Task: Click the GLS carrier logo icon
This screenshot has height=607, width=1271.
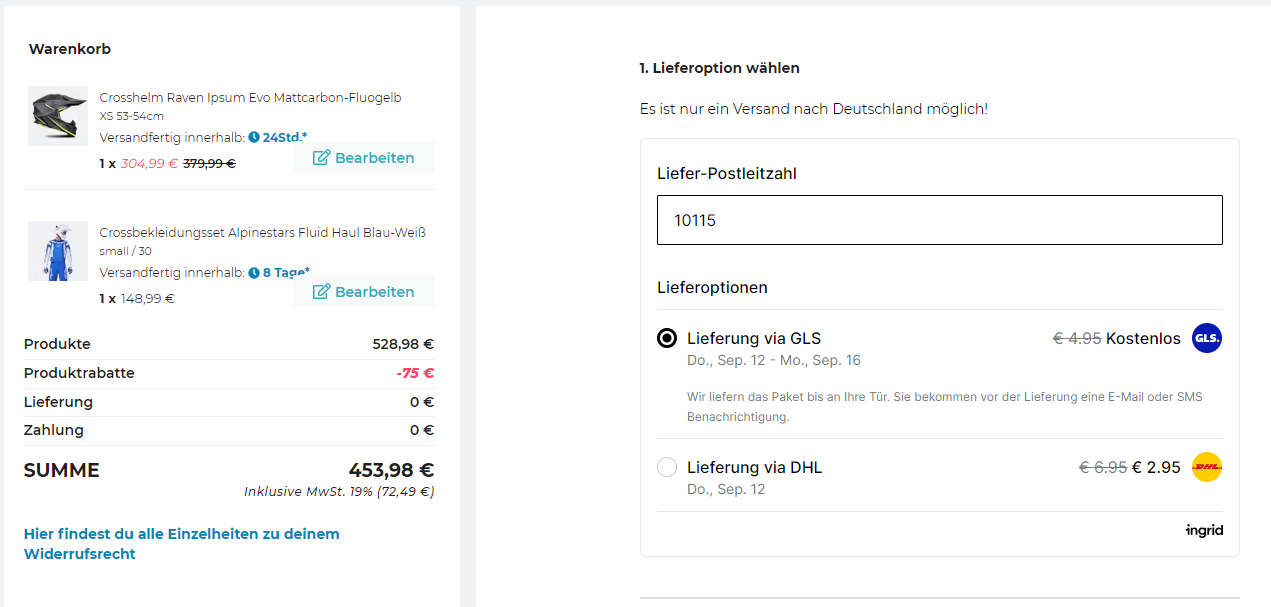Action: (x=1207, y=339)
